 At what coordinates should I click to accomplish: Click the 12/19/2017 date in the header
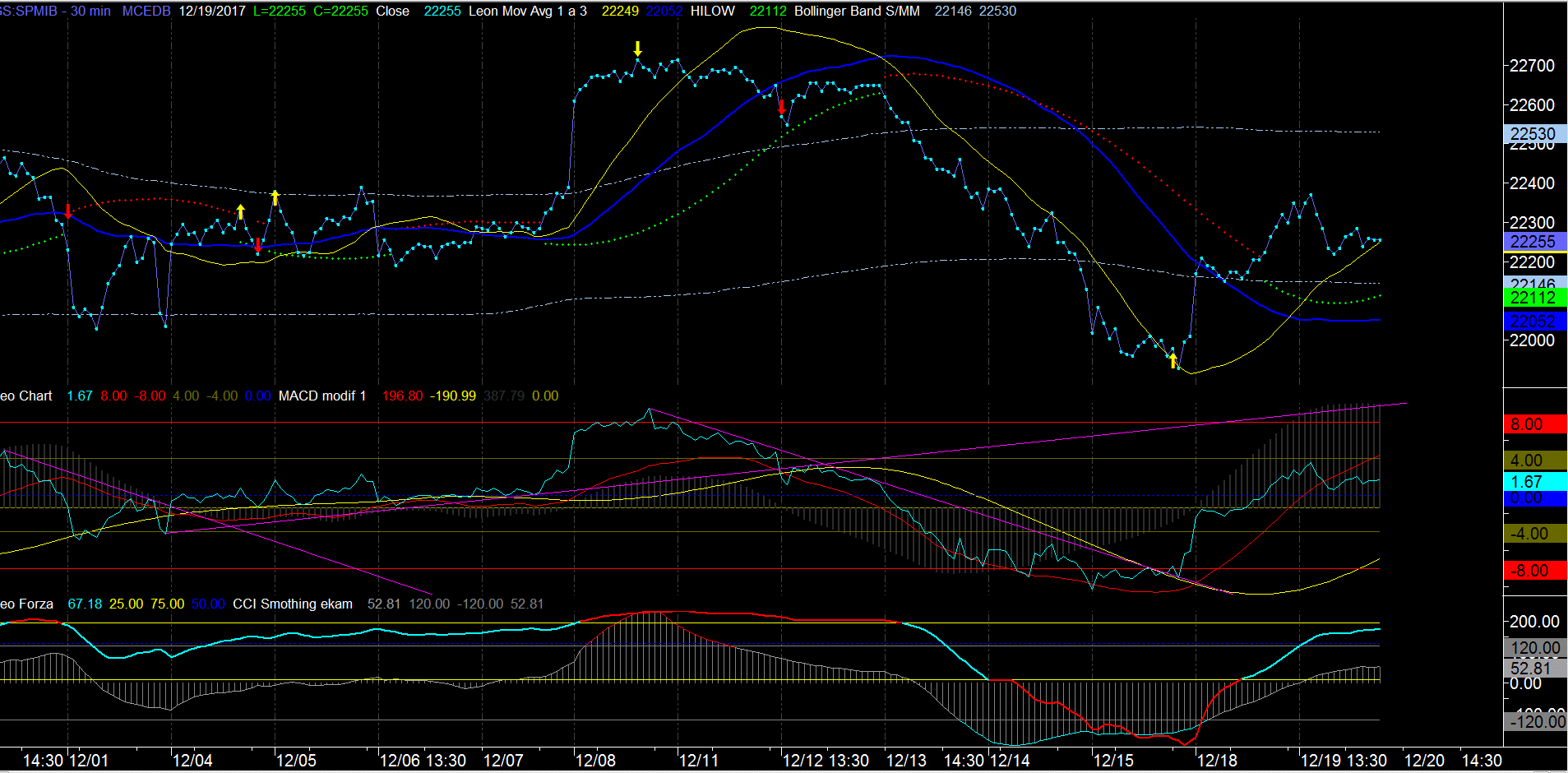(212, 12)
